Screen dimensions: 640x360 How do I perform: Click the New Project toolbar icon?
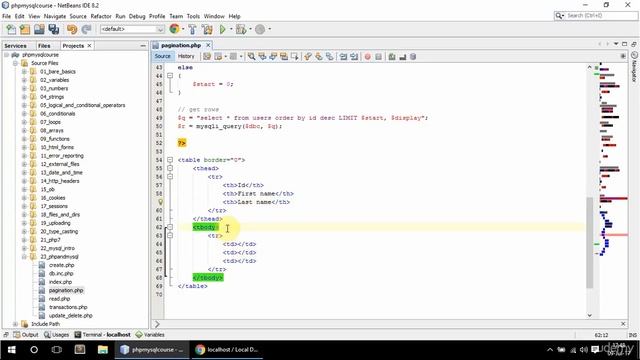[25, 29]
